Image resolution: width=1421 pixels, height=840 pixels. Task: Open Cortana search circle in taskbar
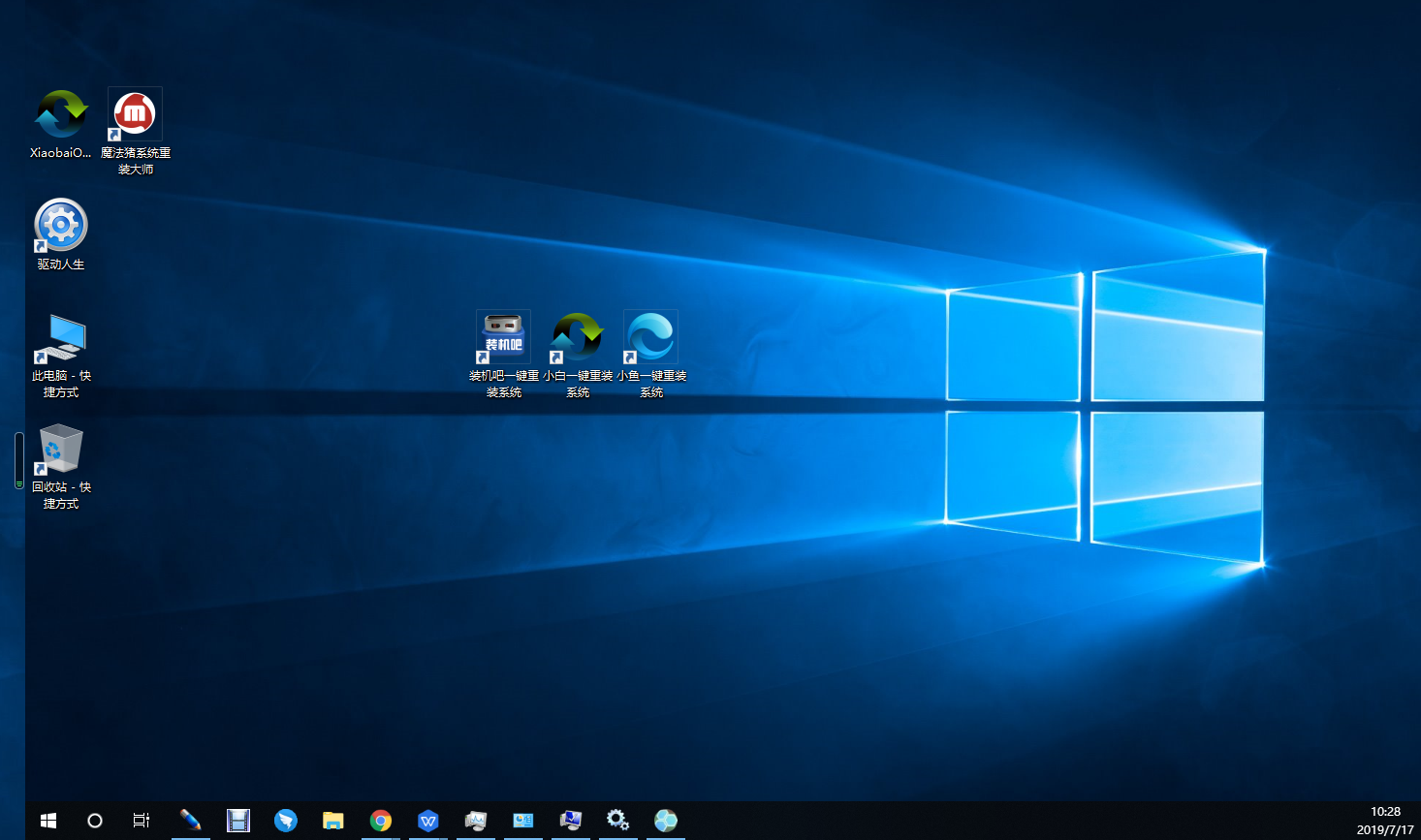tap(95, 821)
